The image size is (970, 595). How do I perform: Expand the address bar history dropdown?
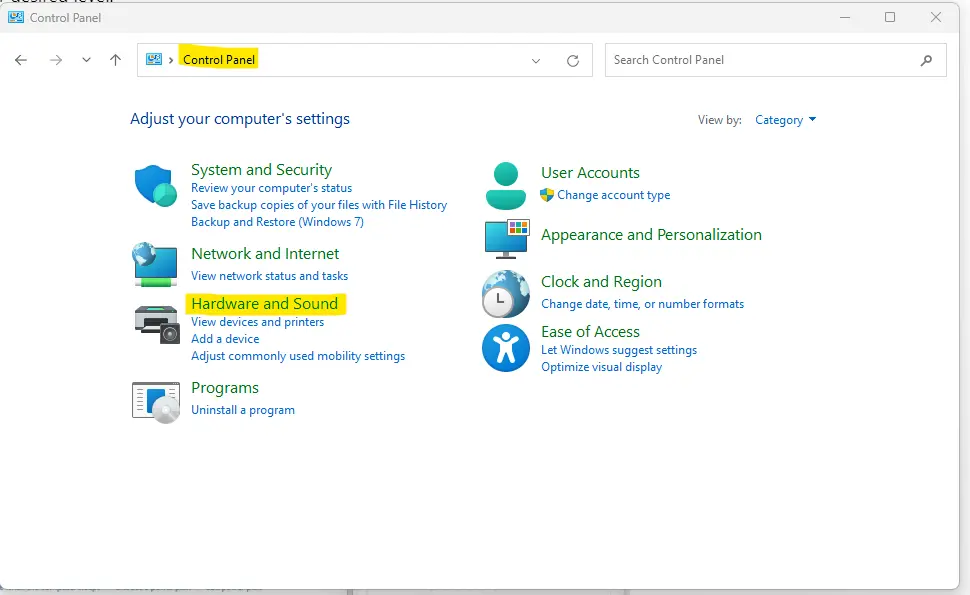pyautogui.click(x=536, y=61)
